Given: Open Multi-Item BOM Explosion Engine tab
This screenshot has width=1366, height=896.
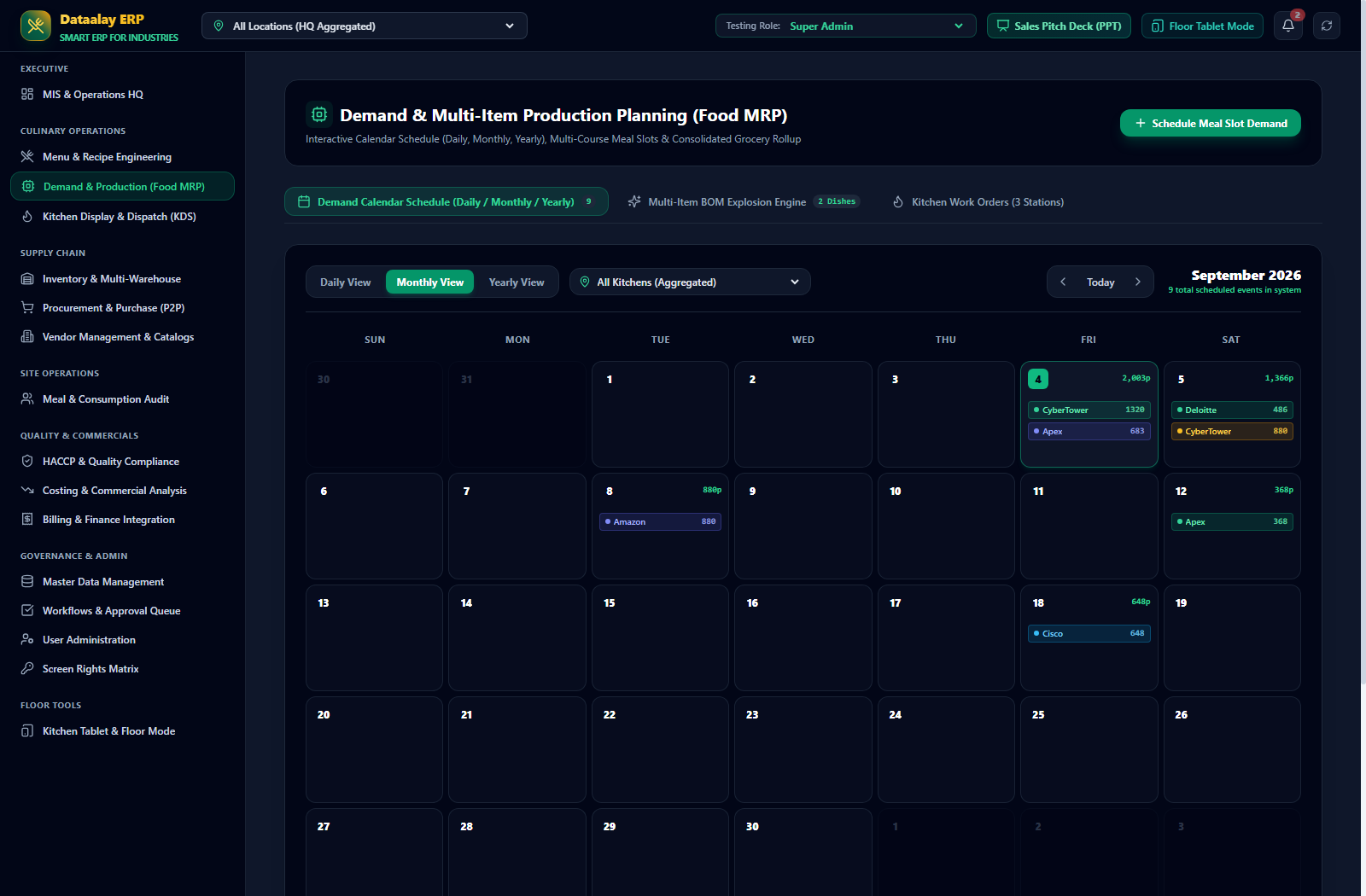Looking at the screenshot, I should [743, 201].
